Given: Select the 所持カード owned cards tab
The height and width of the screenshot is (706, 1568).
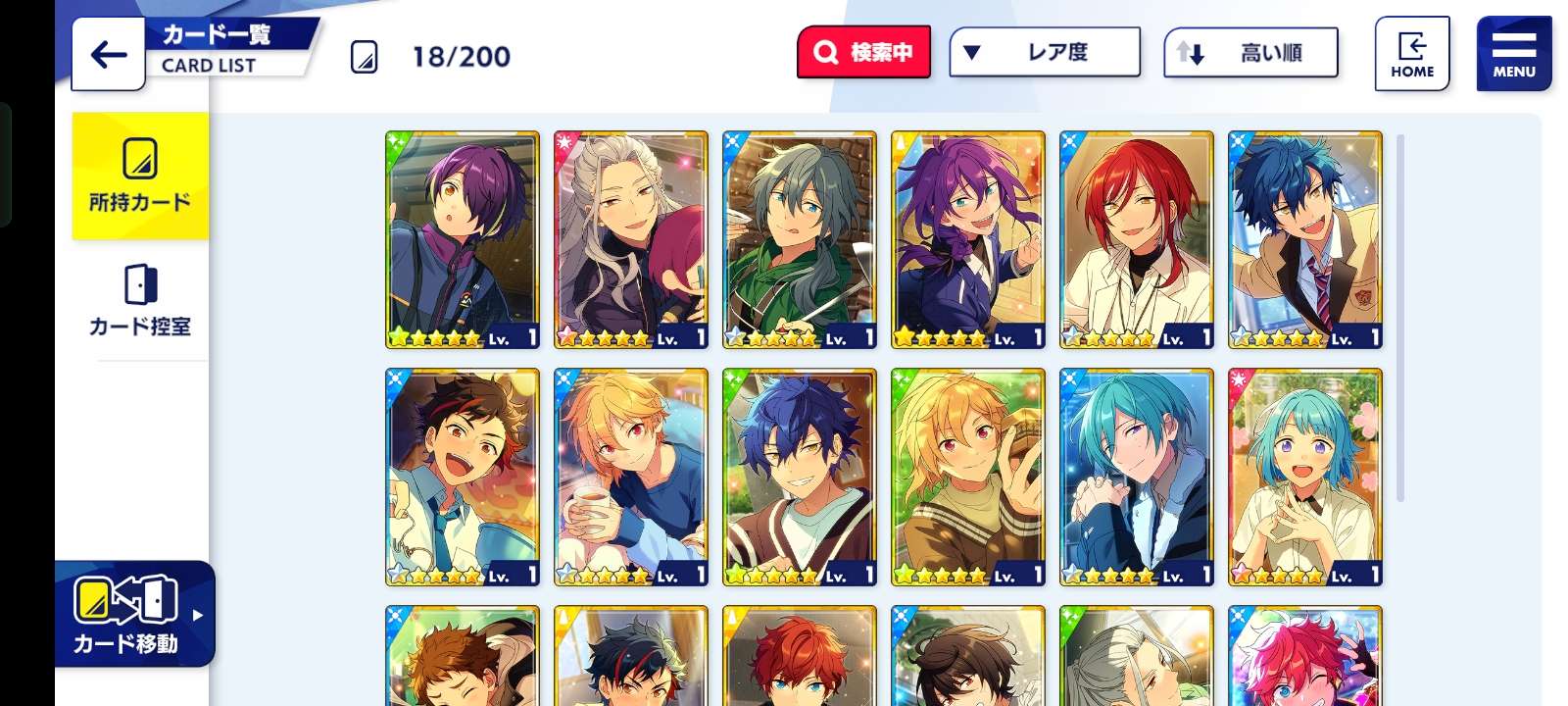Looking at the screenshot, I should (140, 176).
